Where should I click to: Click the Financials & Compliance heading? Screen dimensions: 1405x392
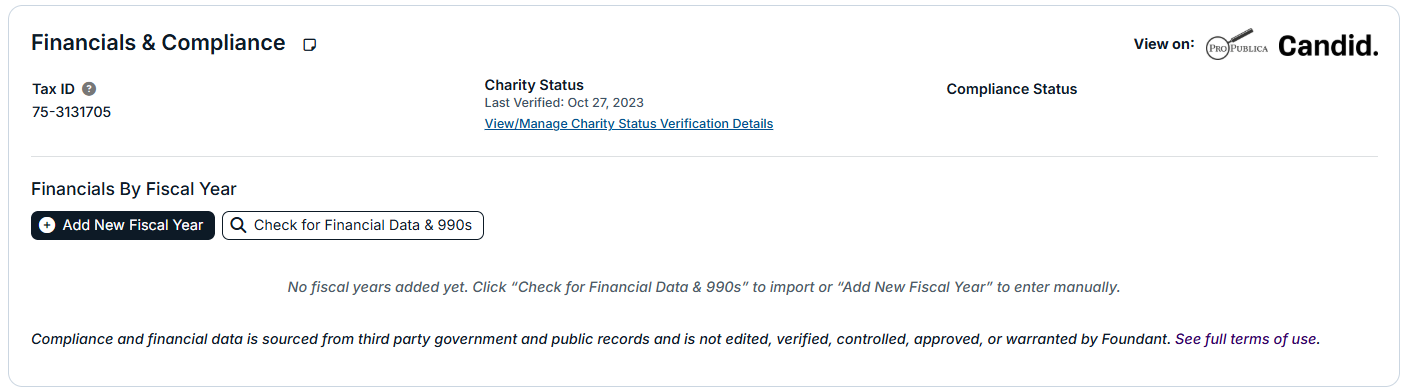[158, 43]
